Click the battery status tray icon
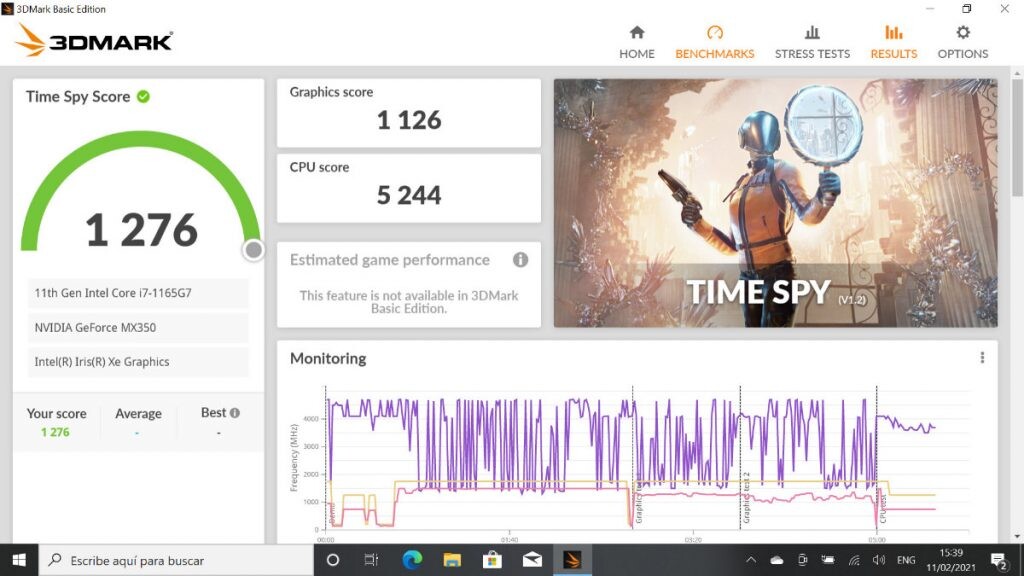Screen dimensions: 1024x576 [x=827, y=560]
